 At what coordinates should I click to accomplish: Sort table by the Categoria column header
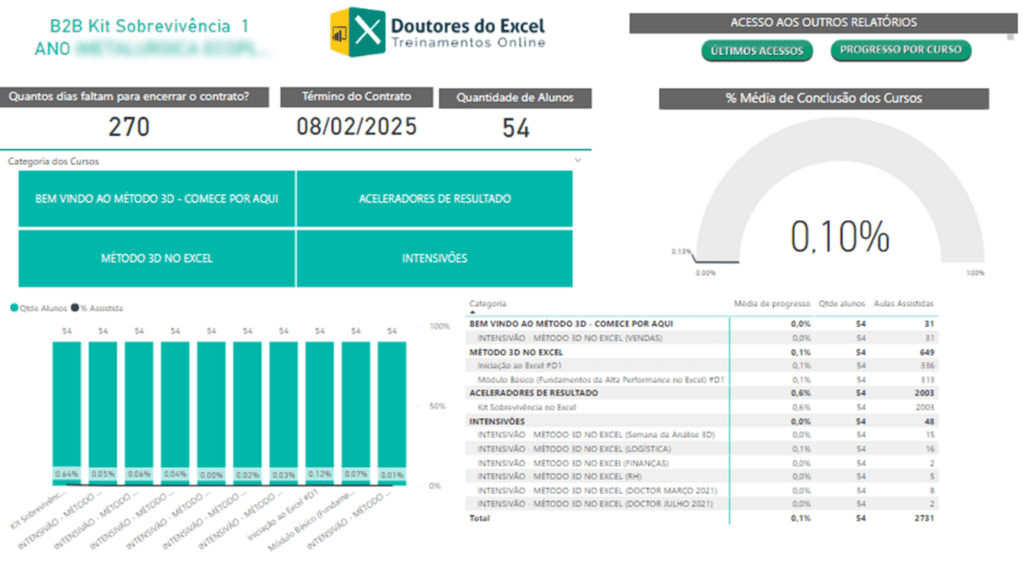point(488,304)
